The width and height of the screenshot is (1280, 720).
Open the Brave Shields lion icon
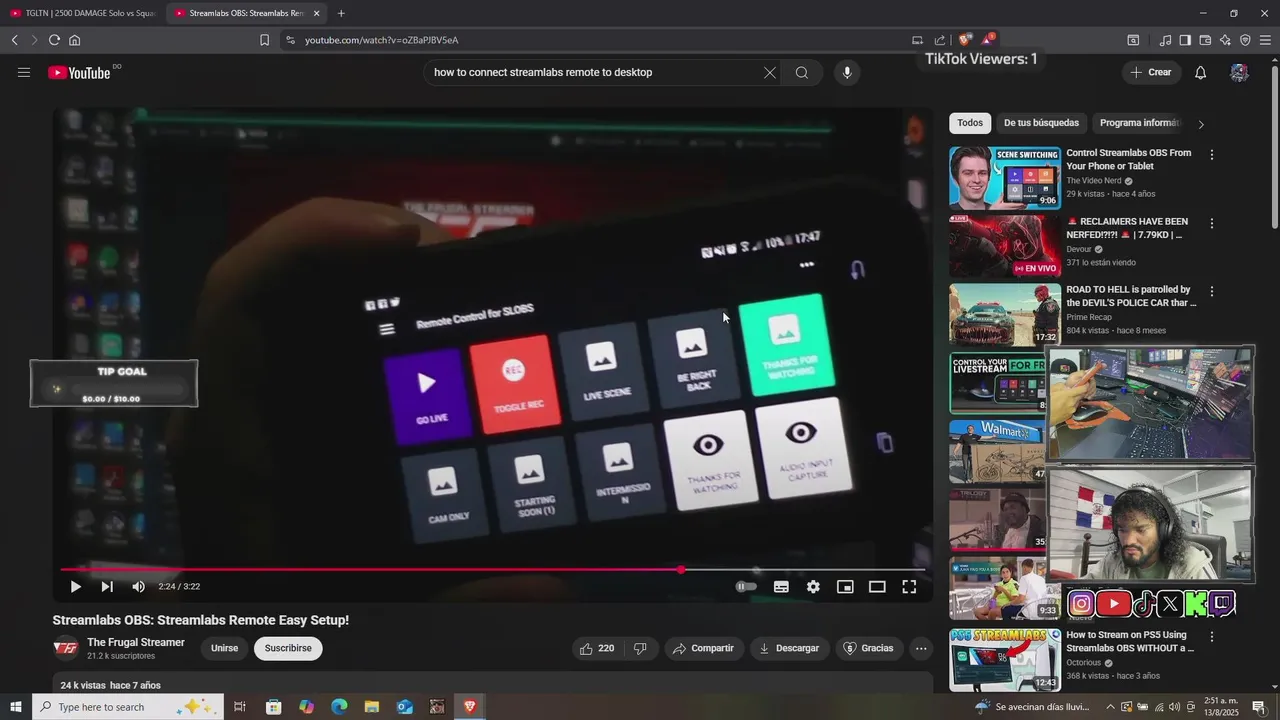point(964,40)
